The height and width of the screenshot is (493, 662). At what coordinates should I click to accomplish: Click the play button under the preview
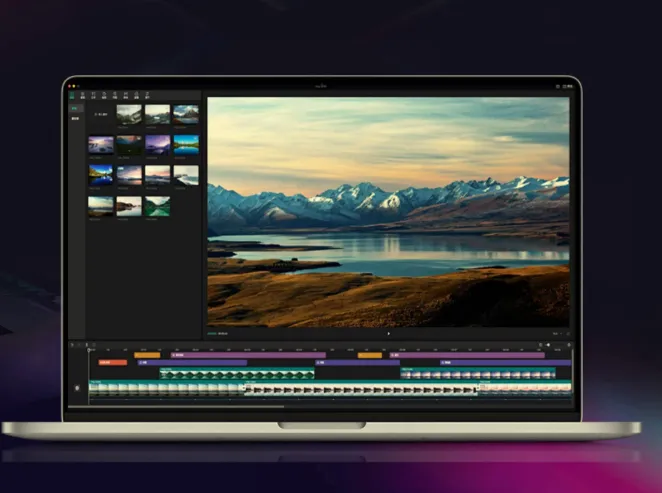click(389, 333)
